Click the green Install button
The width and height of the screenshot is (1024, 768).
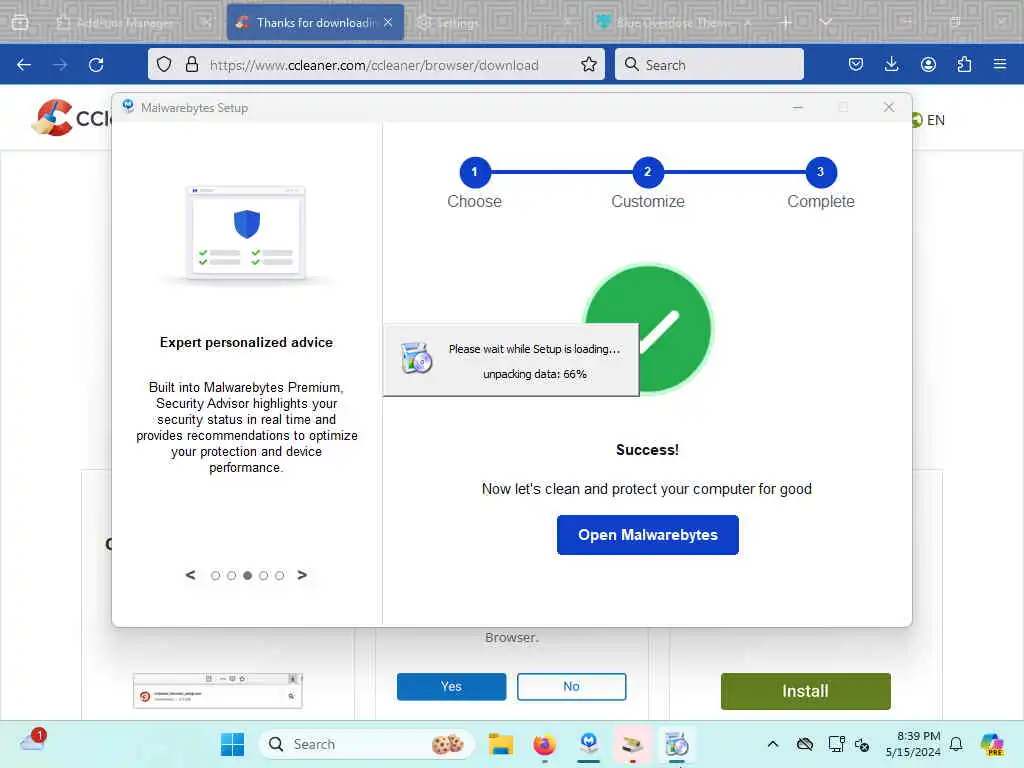tap(805, 691)
